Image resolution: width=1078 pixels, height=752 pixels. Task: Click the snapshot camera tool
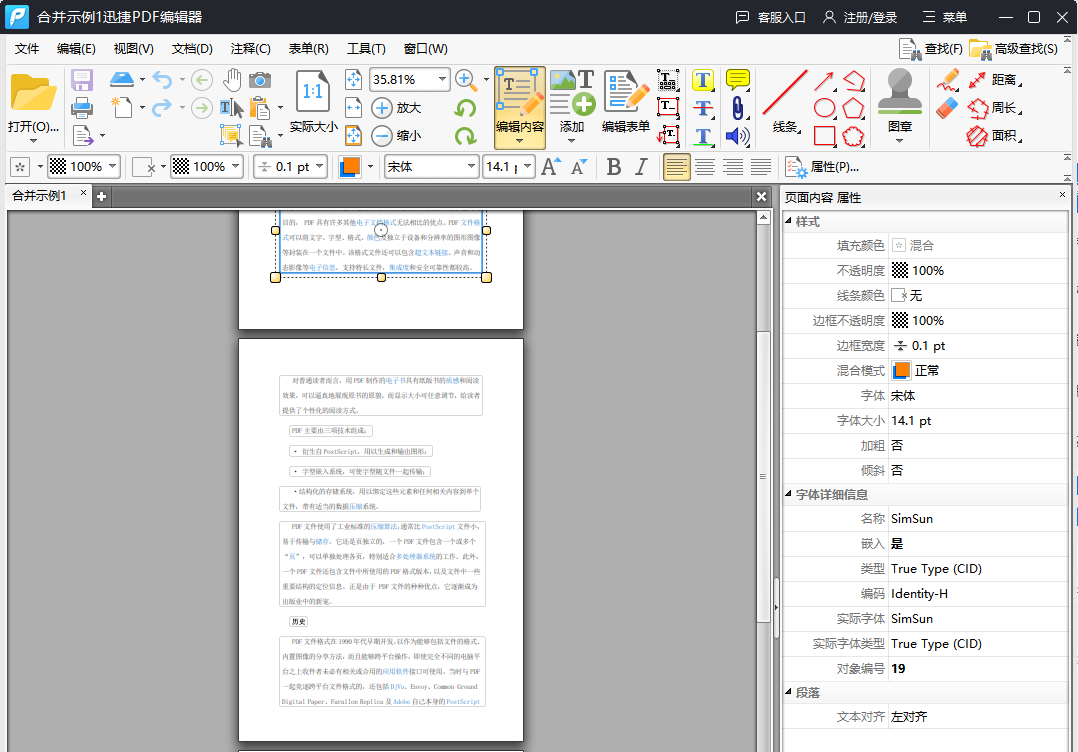(260, 80)
